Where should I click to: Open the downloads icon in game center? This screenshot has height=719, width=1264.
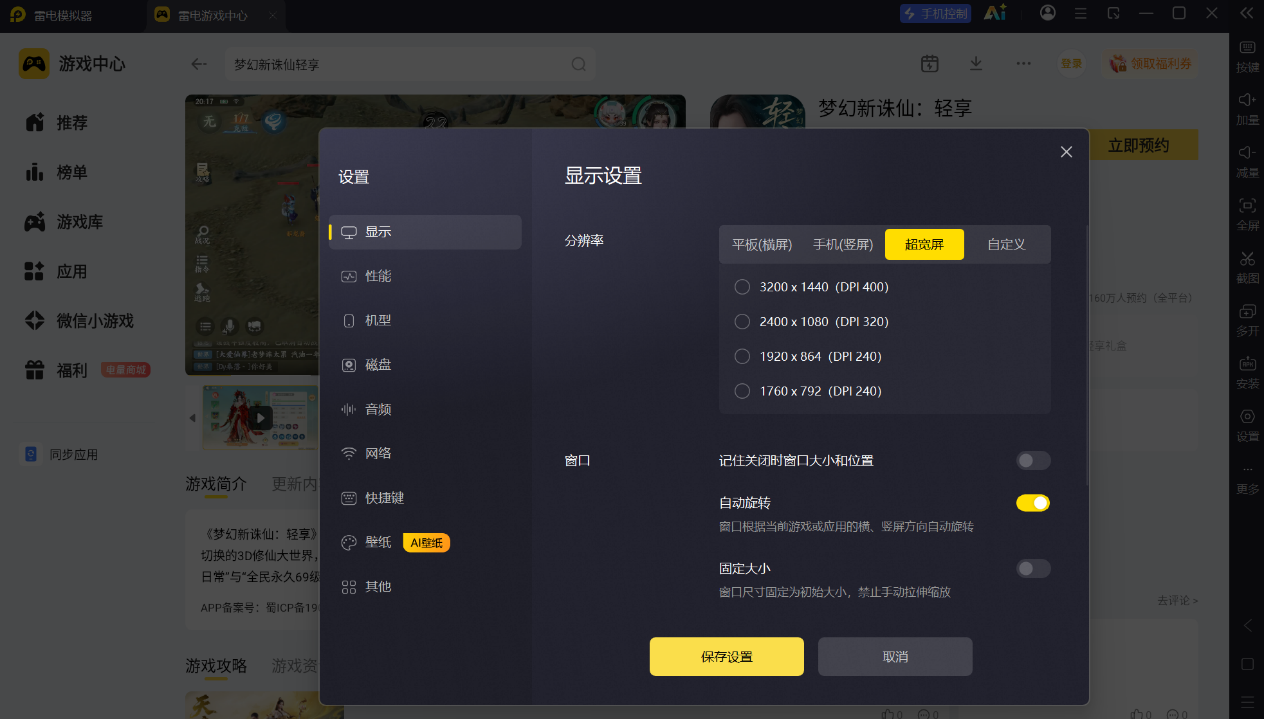pos(976,63)
